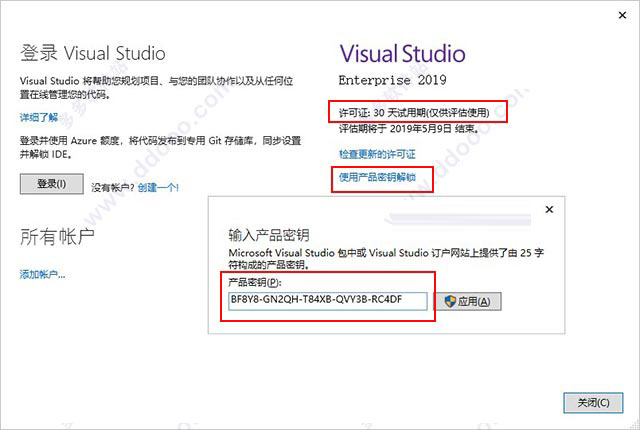Screen dimensions: 640x430
Task: Click the 评估期将于 2019年5月9日 结束 text
Action: tap(409, 129)
